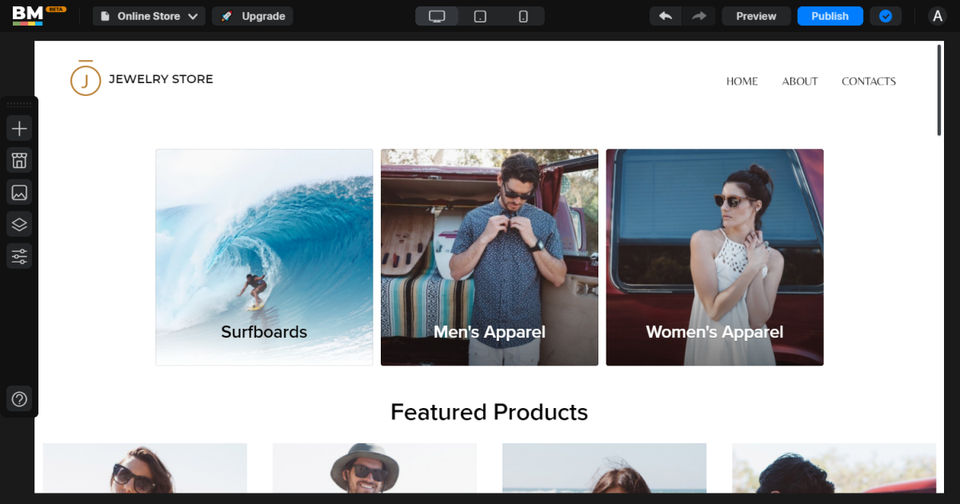960x504 pixels.
Task: Click the undo arrow
Action: (x=665, y=16)
